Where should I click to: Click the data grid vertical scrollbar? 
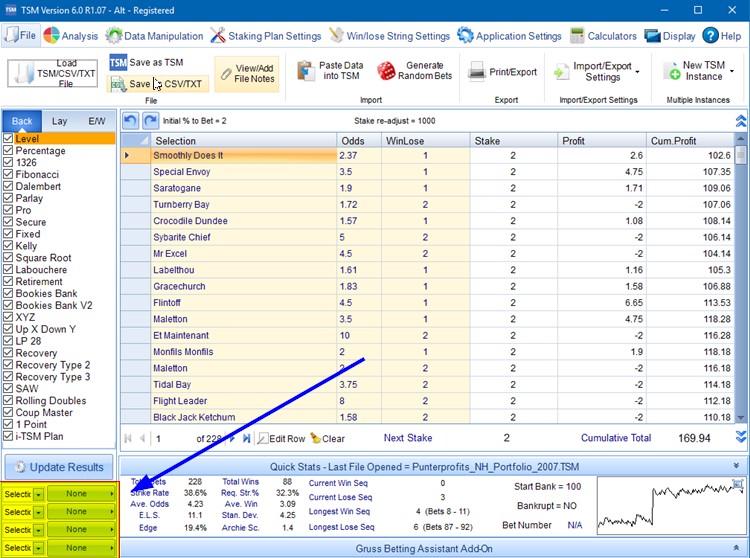coord(741,280)
